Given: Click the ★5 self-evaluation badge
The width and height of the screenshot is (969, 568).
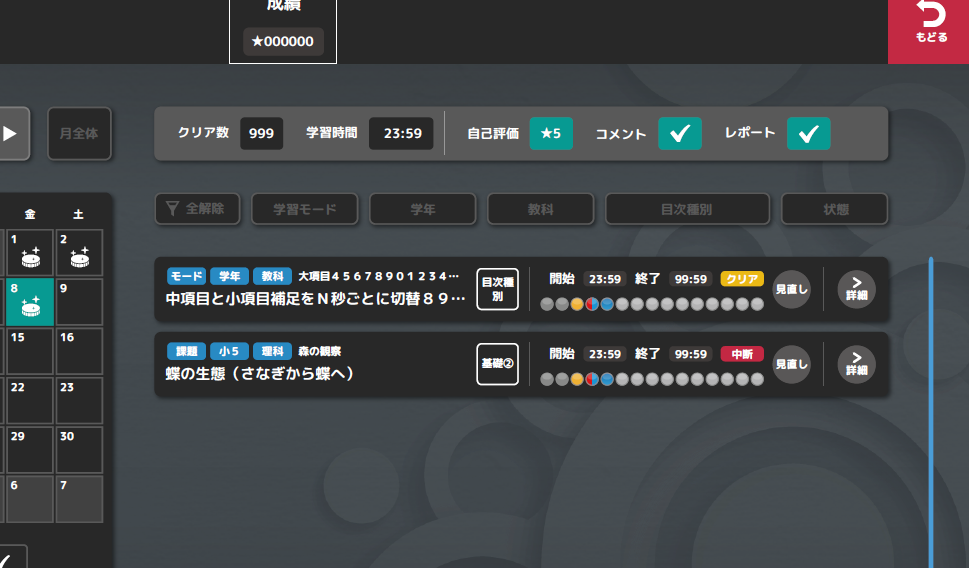Looking at the screenshot, I should 551,134.
